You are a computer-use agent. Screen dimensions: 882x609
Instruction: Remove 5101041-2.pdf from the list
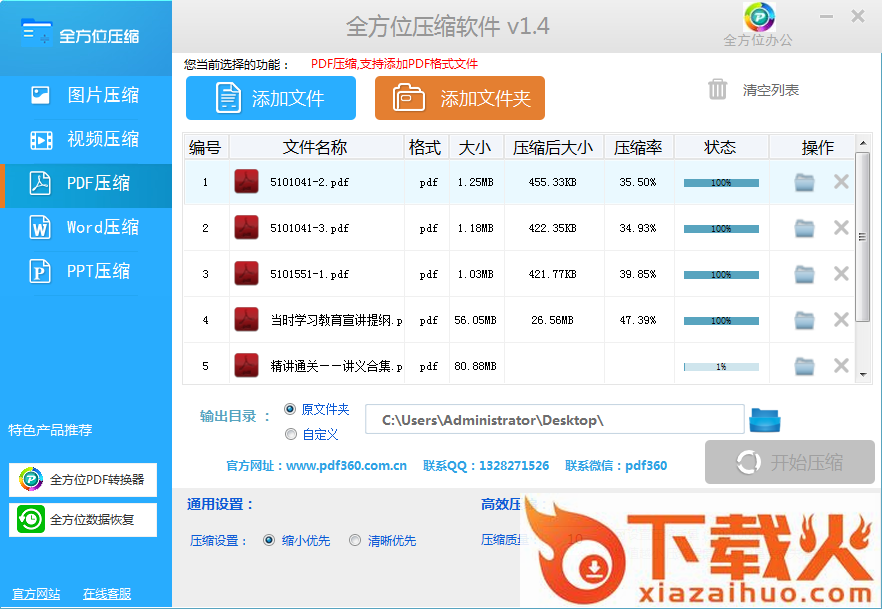[x=841, y=182]
